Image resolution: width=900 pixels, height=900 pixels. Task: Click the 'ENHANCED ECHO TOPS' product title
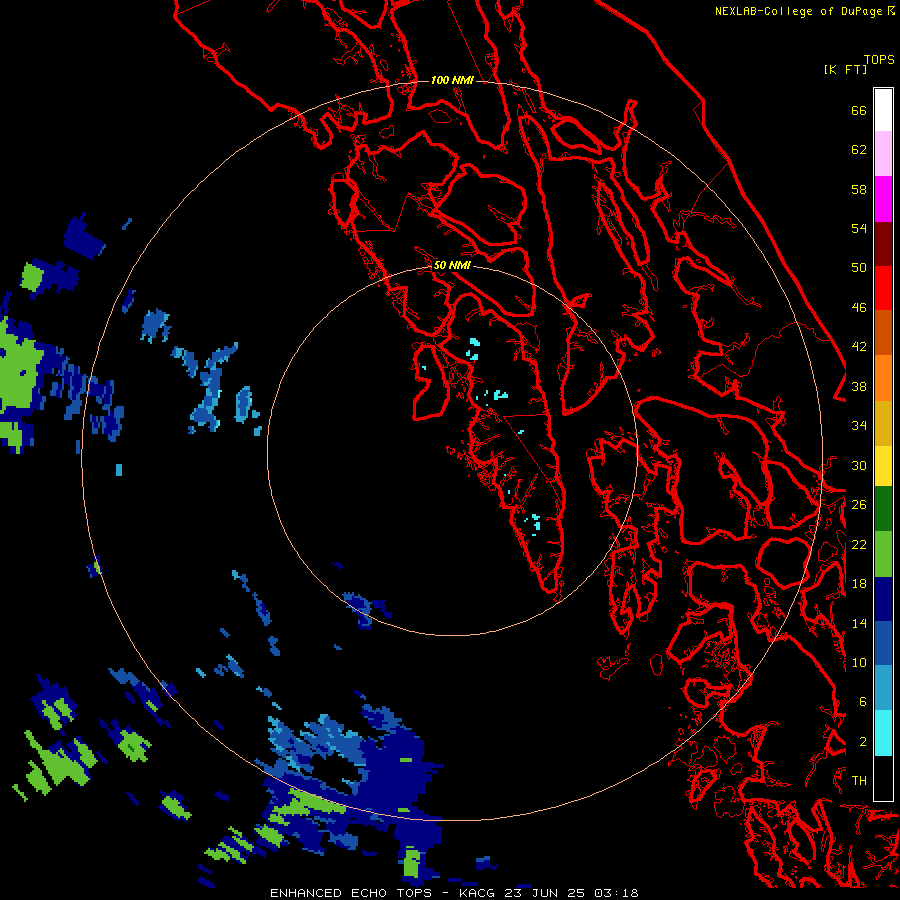point(351,893)
